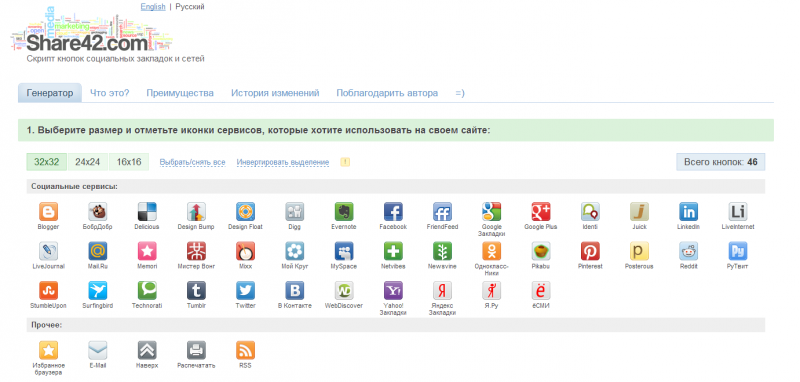Image resolution: width=800 pixels, height=382 pixels.
Task: Choose the 16x16 icon size
Action: click(129, 162)
